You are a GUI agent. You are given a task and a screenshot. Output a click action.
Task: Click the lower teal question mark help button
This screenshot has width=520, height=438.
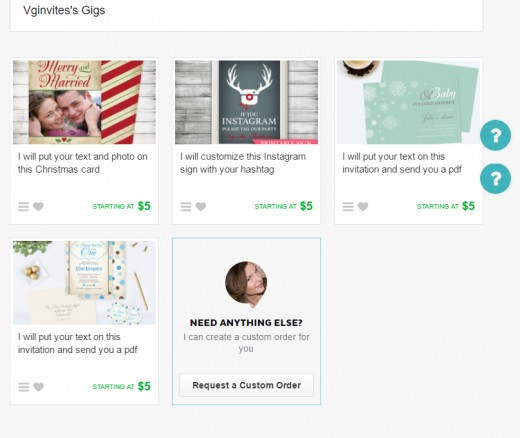[495, 178]
